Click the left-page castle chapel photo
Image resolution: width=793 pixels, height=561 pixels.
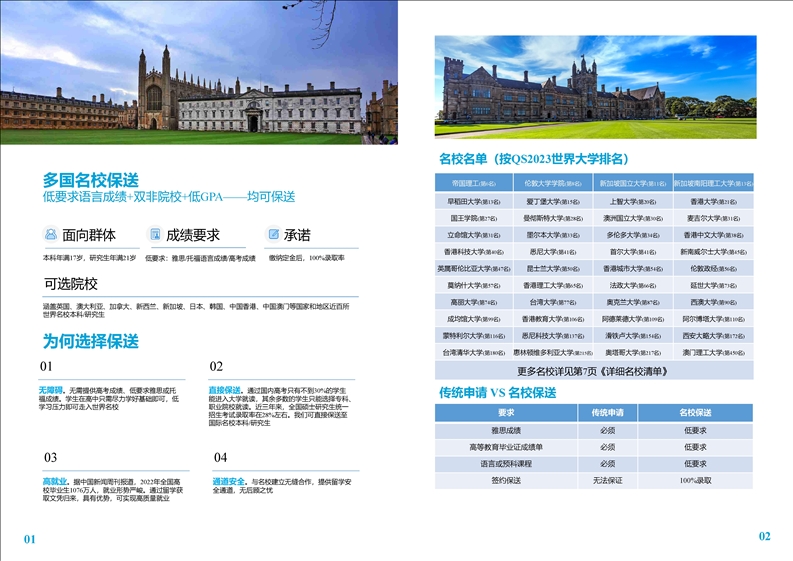click(x=198, y=73)
